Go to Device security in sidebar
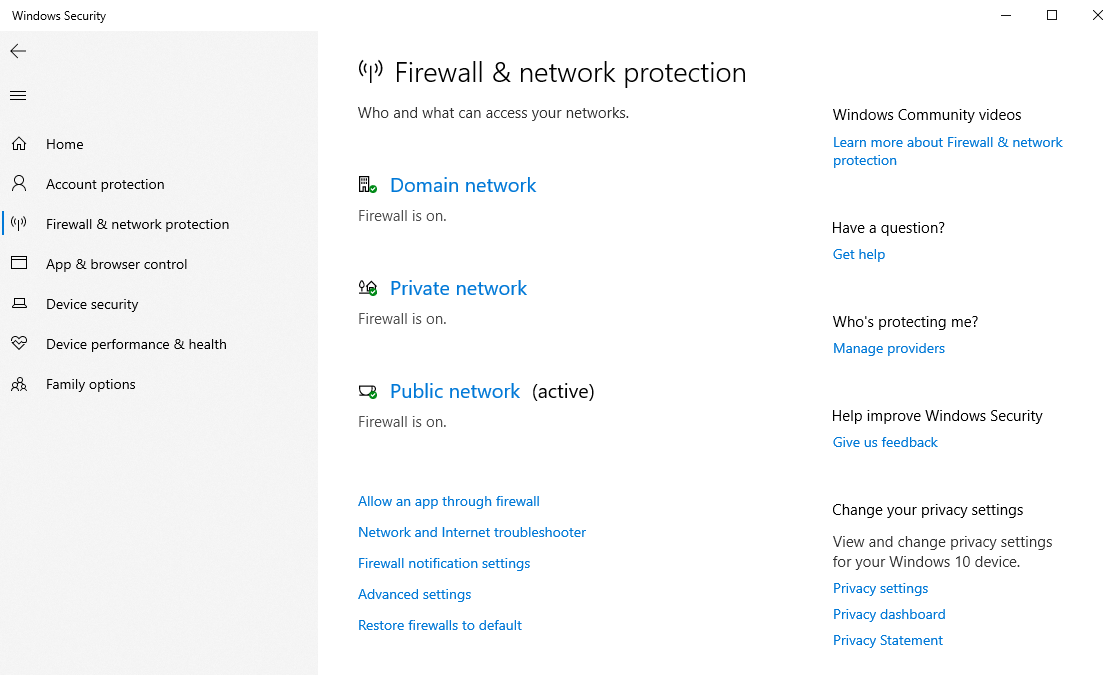This screenshot has width=1109, height=675. click(x=92, y=304)
